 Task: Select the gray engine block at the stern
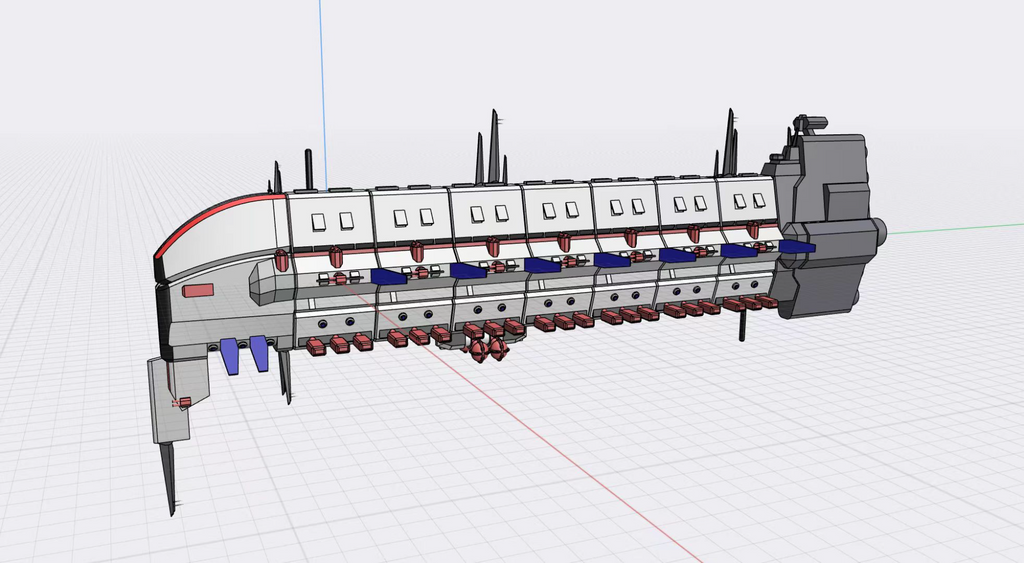pyautogui.click(x=826, y=225)
